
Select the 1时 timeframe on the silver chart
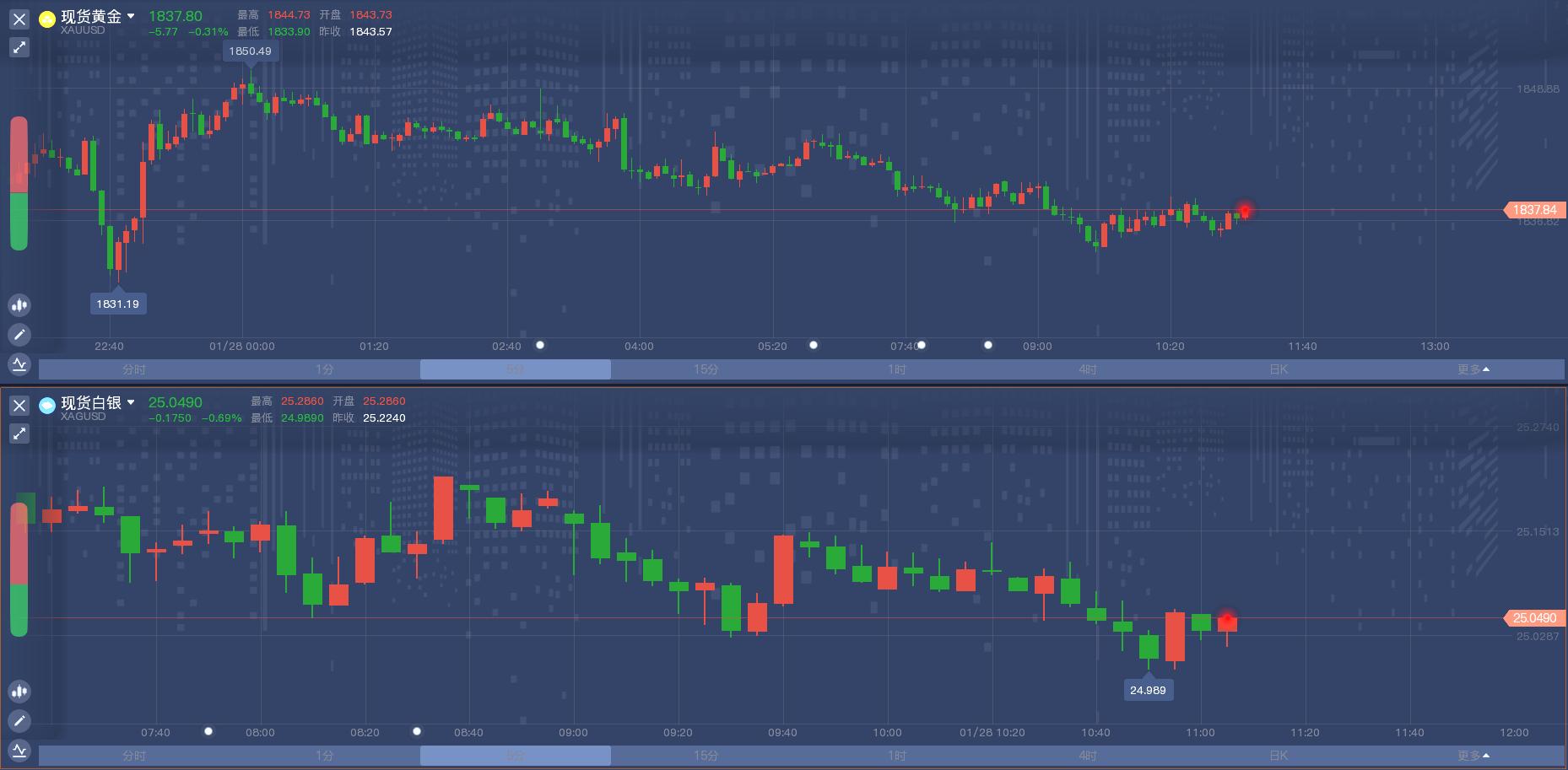[897, 756]
